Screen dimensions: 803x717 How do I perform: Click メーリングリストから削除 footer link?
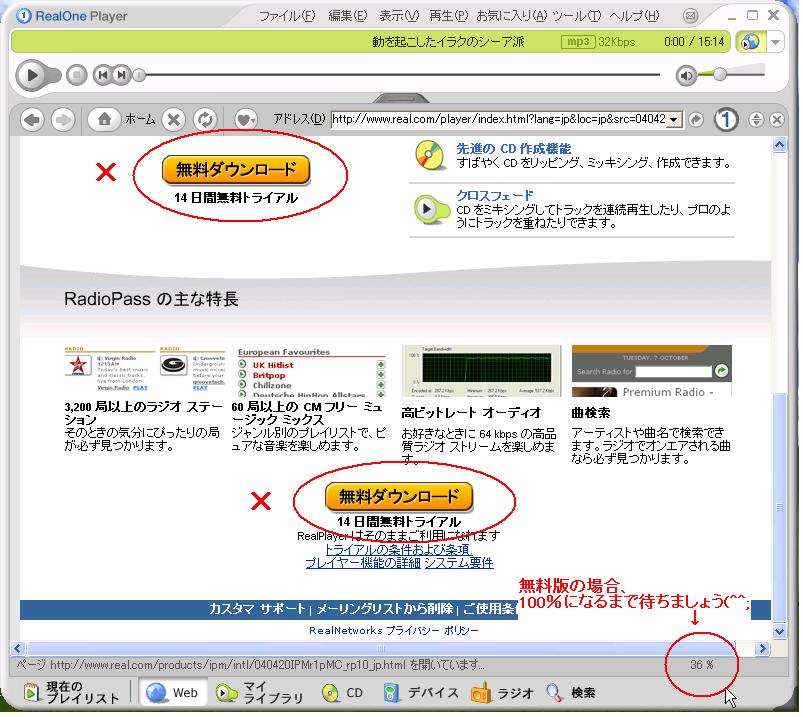385,609
